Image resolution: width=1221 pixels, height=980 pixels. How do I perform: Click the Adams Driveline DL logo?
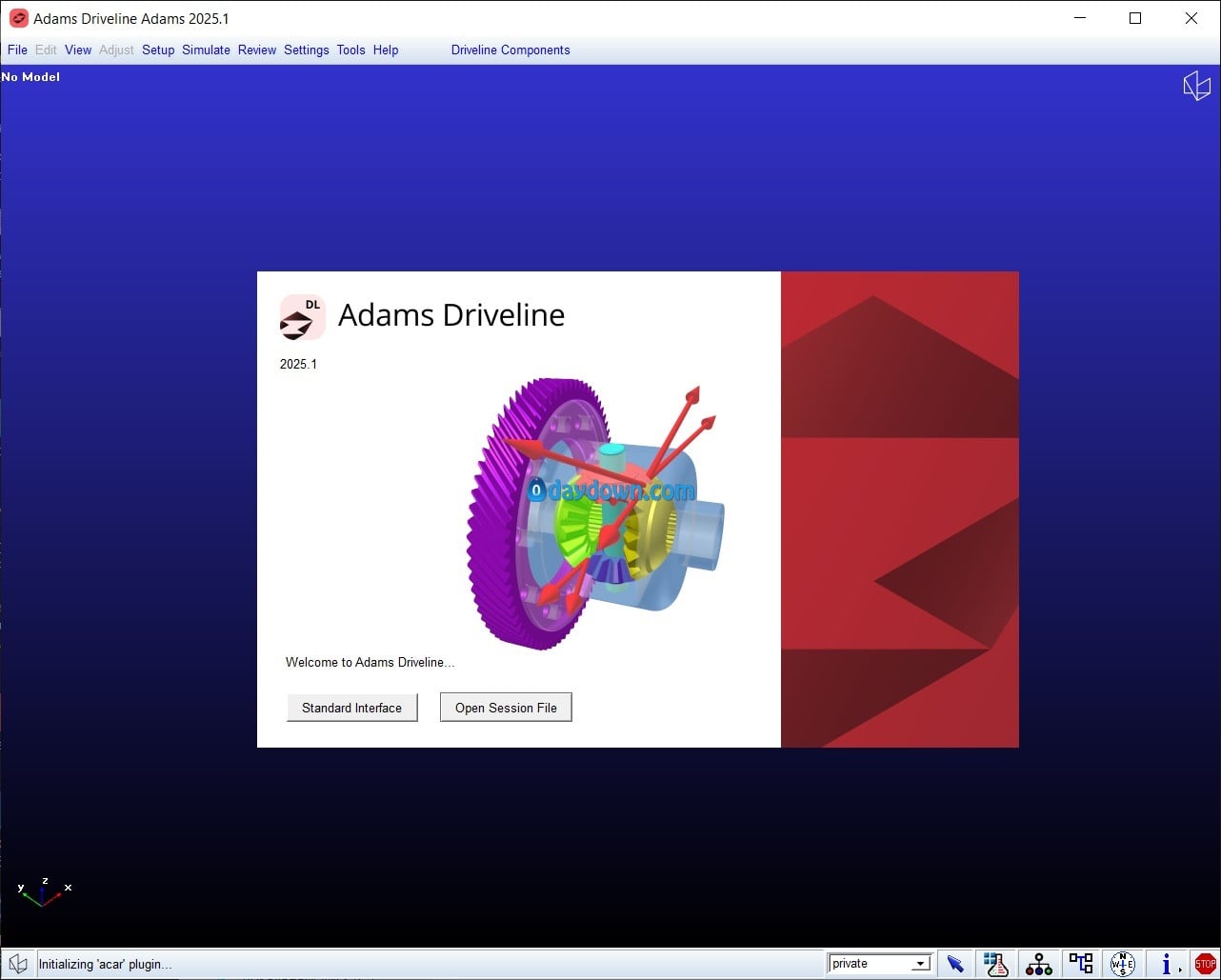point(302,317)
